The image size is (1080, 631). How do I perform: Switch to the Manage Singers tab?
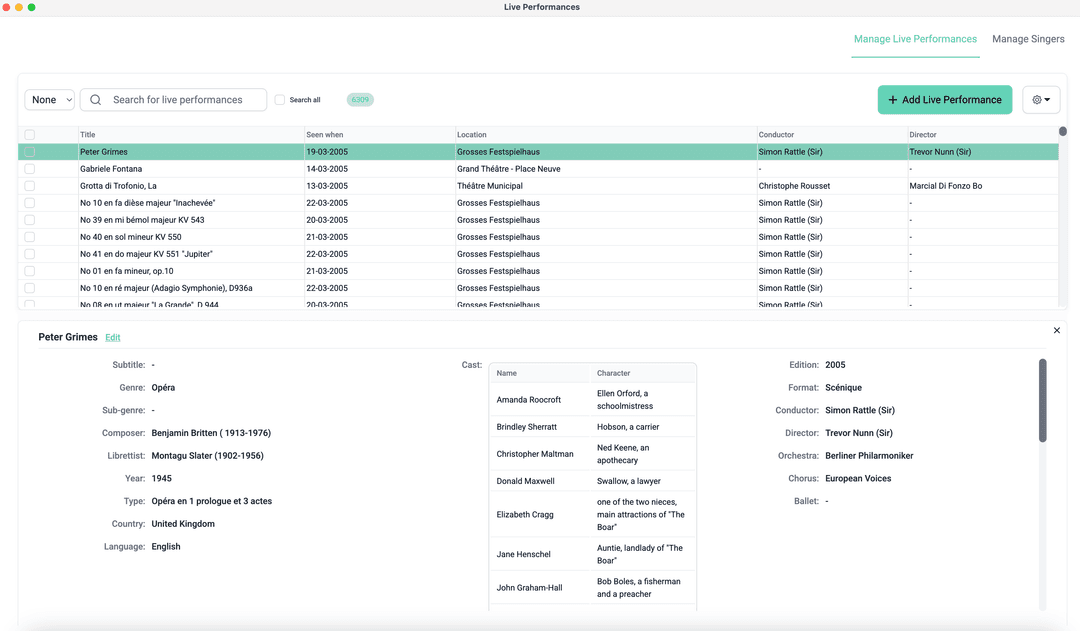tap(1028, 39)
